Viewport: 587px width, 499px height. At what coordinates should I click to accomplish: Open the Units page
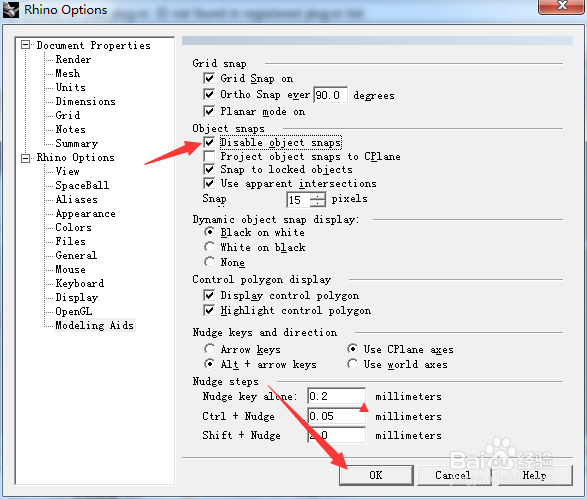tap(71, 87)
